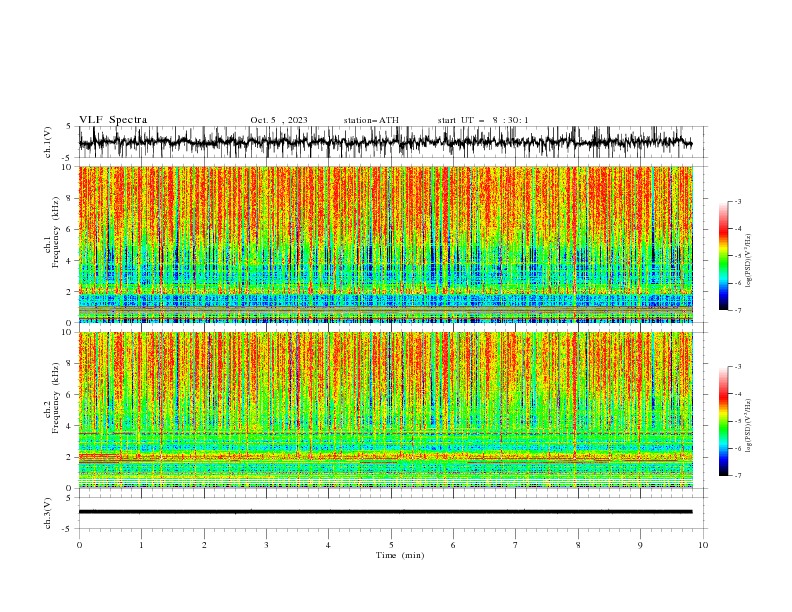Click inside the ch.1 spectrogram panel

tap(385, 244)
